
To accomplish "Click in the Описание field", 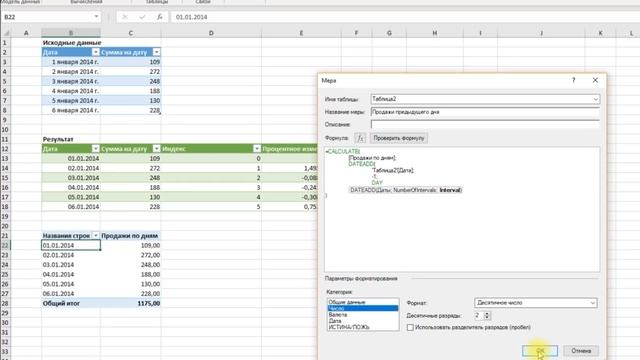I will [485, 124].
